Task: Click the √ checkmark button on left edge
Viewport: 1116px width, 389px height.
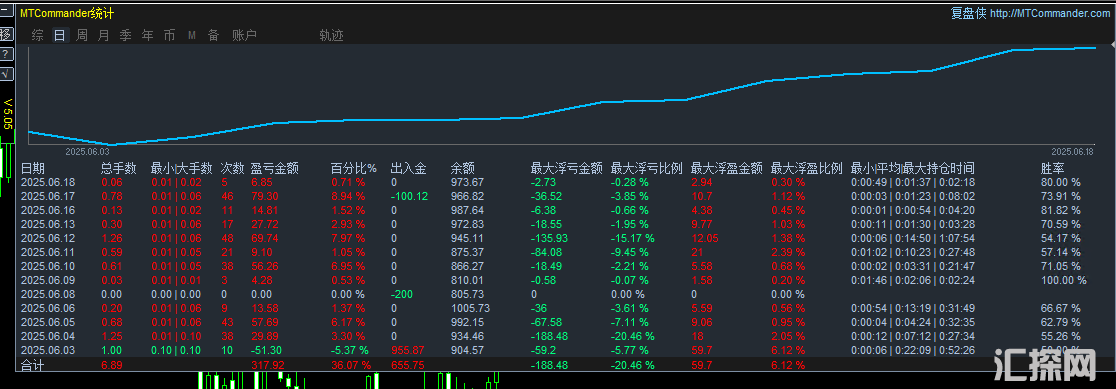Action: coord(6,74)
